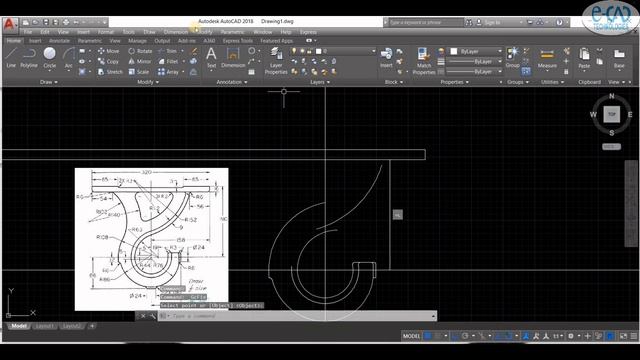The width and height of the screenshot is (640, 360).
Task: Select the Text annotation tool
Action: tap(211, 58)
